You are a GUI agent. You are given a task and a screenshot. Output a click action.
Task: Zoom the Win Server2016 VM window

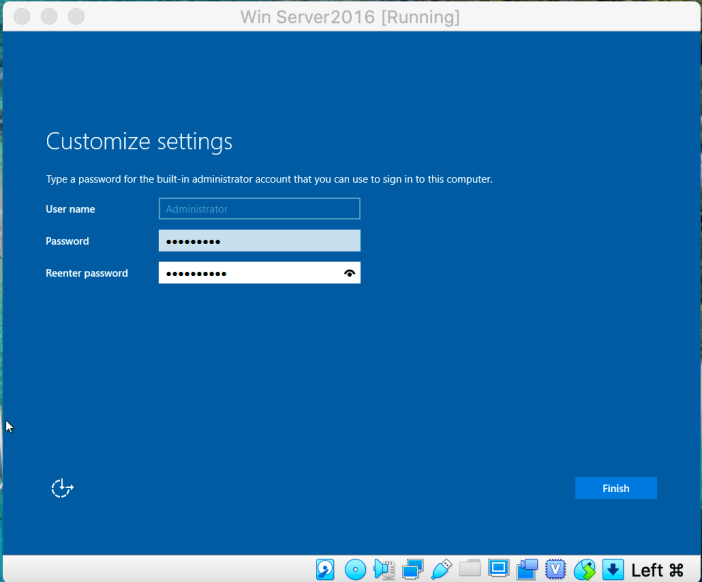coord(76,17)
